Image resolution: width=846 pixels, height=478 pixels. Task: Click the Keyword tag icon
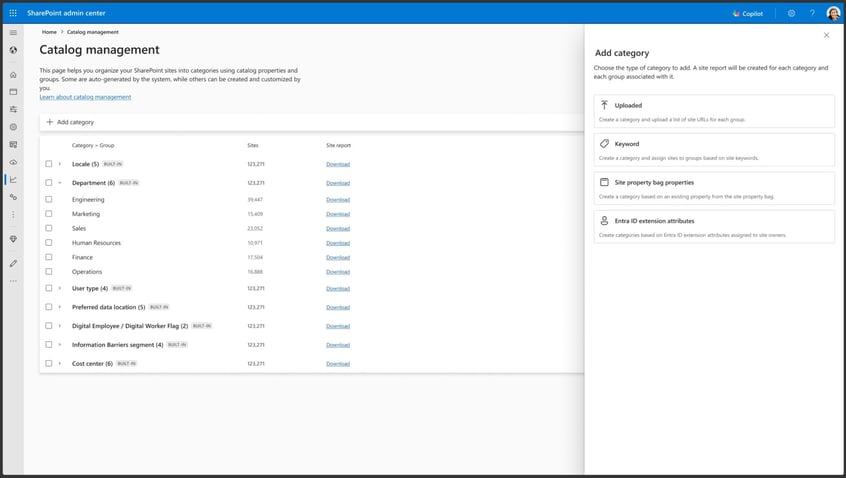click(604, 144)
